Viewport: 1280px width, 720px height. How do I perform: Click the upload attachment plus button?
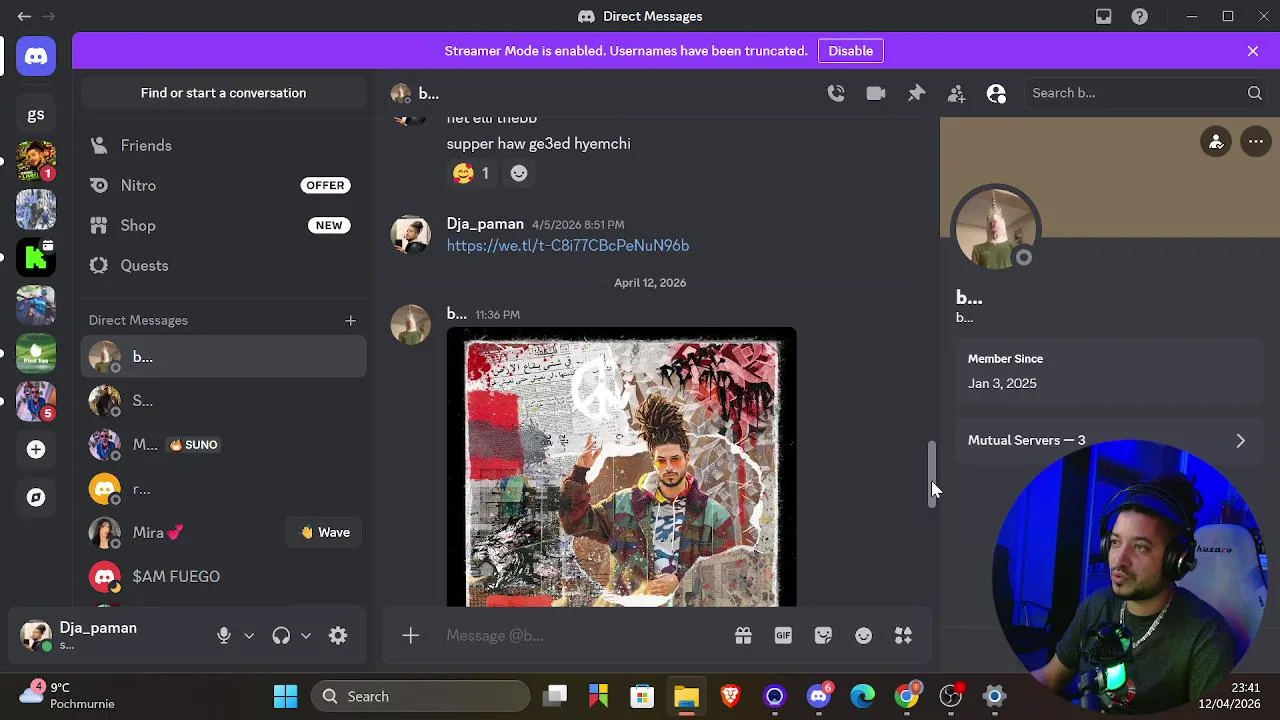click(x=410, y=635)
